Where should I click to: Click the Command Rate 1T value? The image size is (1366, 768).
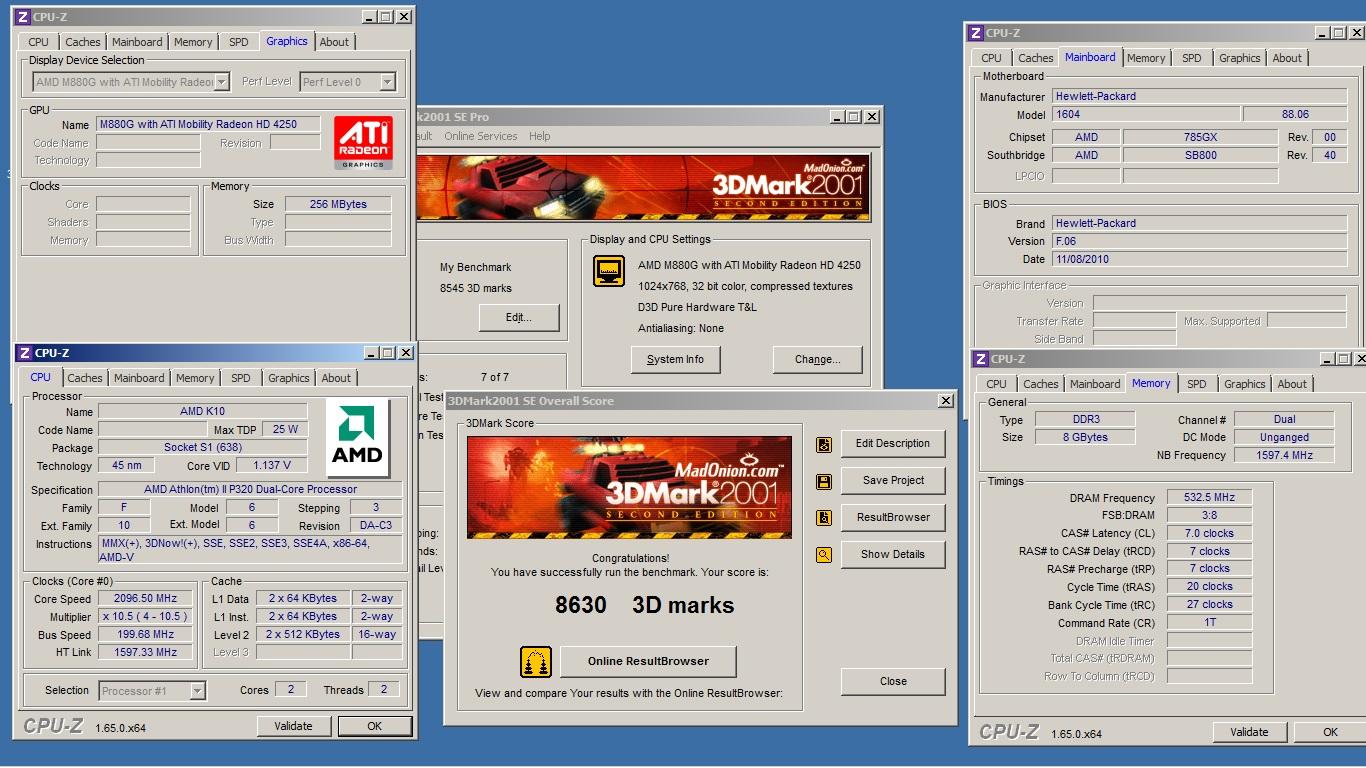1209,623
